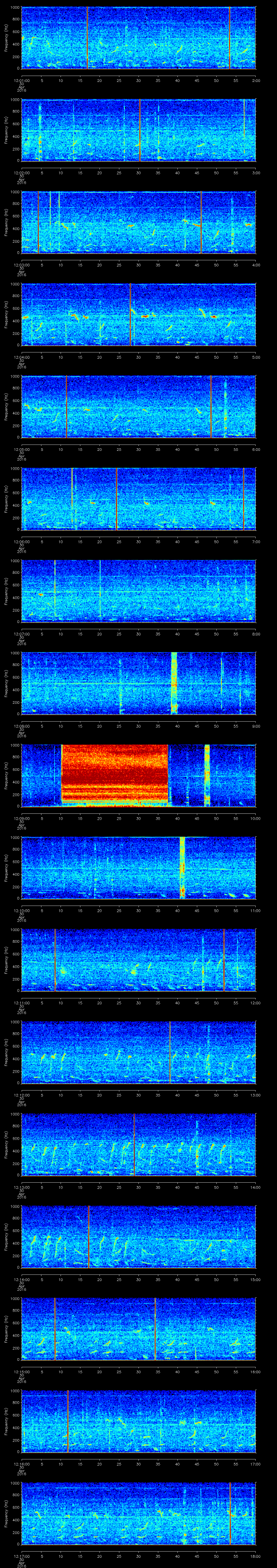Viewport: 277px width, 1568px height.
Task: Select the spectrogram panel starting at 12:05:00
Action: (139, 407)
